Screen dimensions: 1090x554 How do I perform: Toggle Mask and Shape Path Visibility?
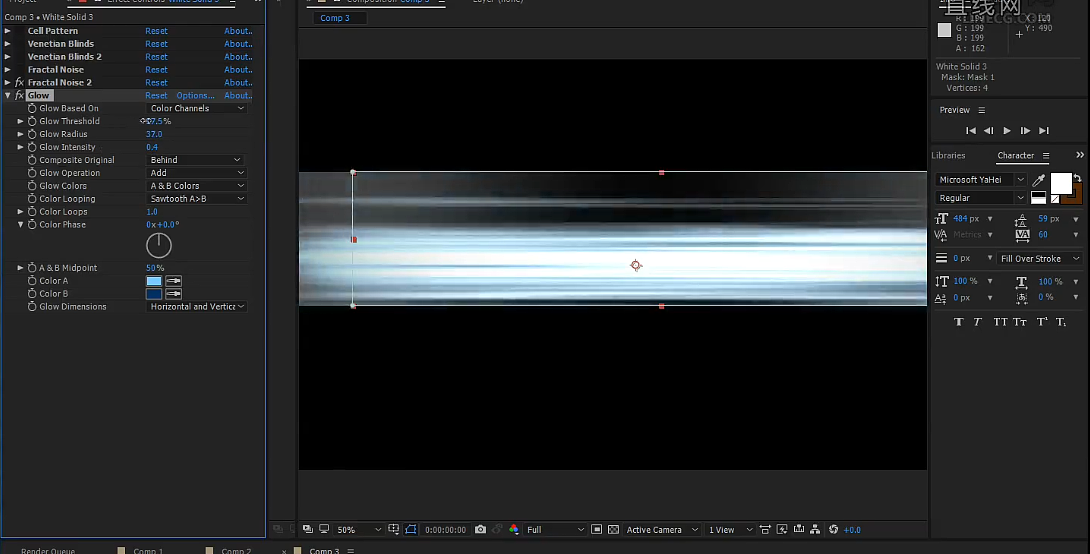click(411, 530)
